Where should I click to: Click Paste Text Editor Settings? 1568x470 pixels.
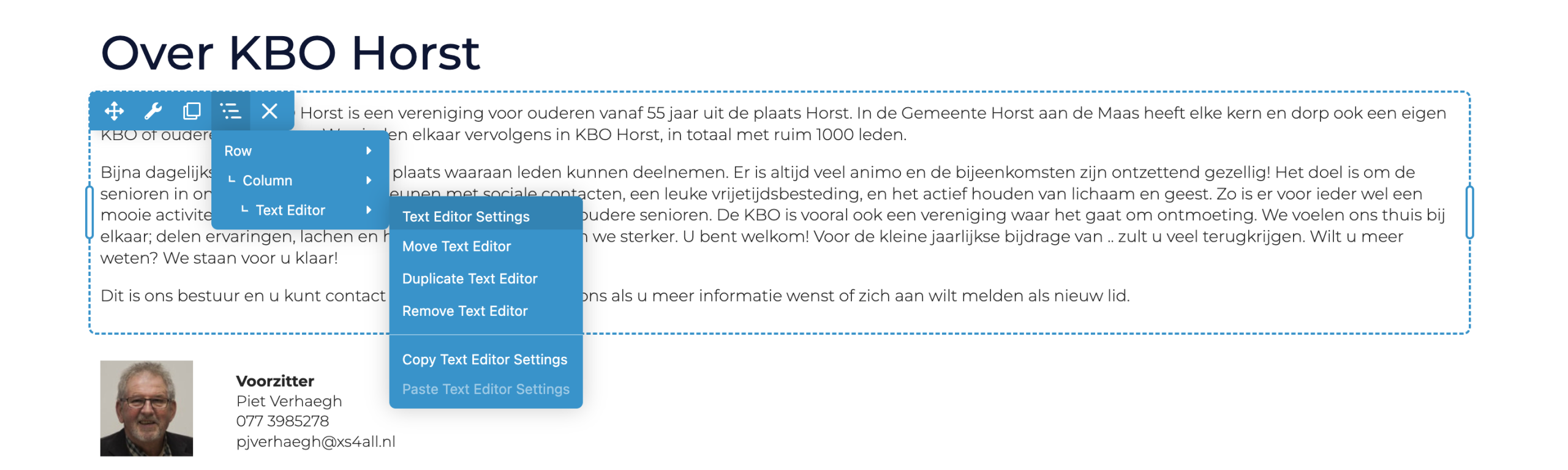click(486, 389)
